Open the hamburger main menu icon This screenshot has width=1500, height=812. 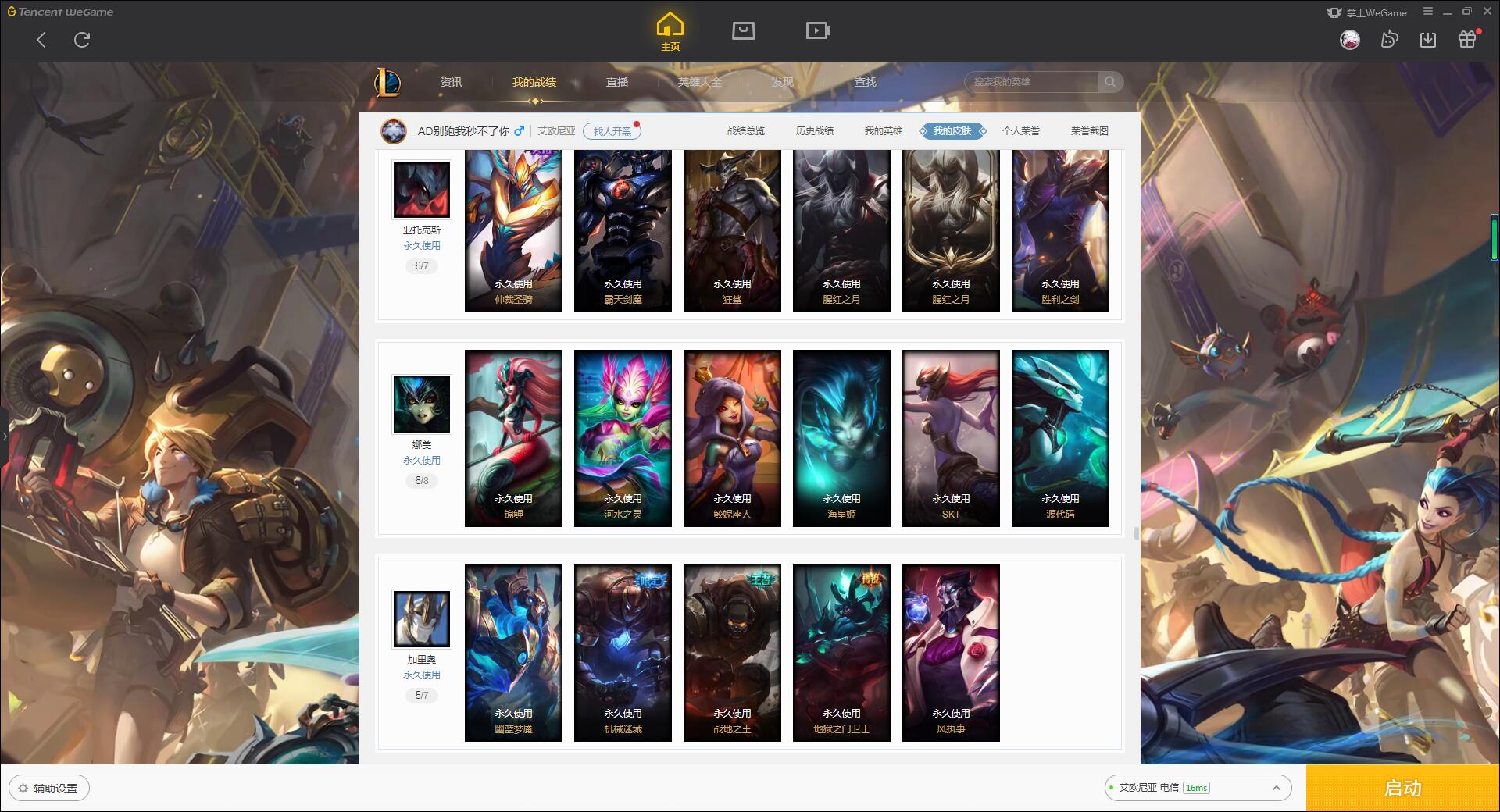tap(1428, 12)
